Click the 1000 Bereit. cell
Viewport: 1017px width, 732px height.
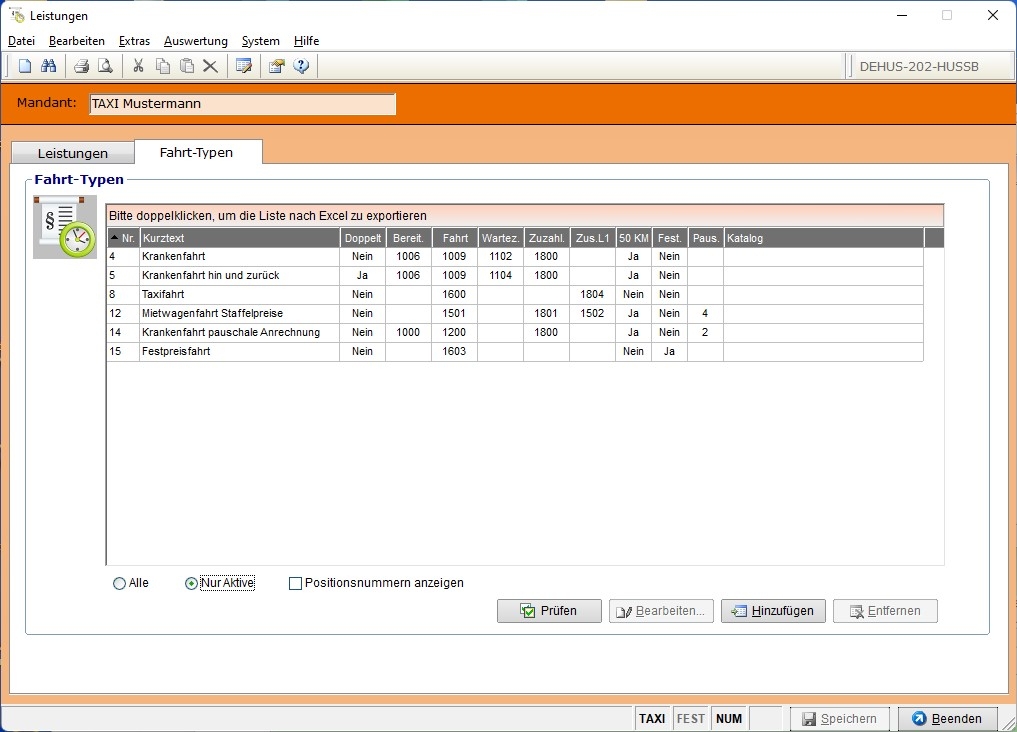[x=409, y=333]
